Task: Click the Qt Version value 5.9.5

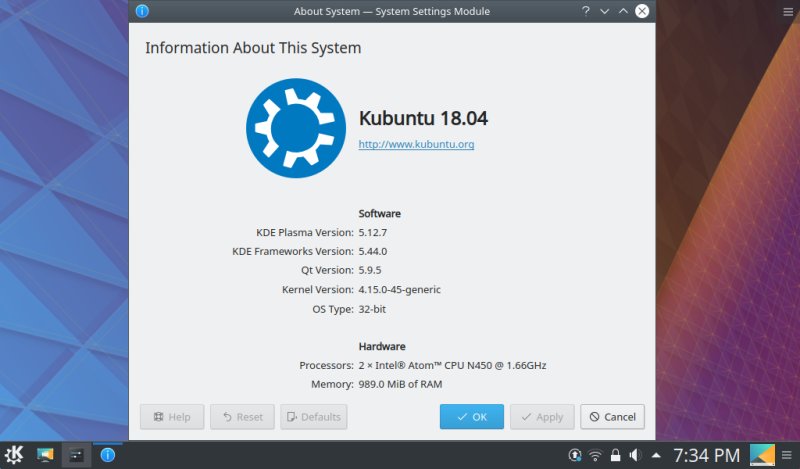Action: (x=370, y=270)
